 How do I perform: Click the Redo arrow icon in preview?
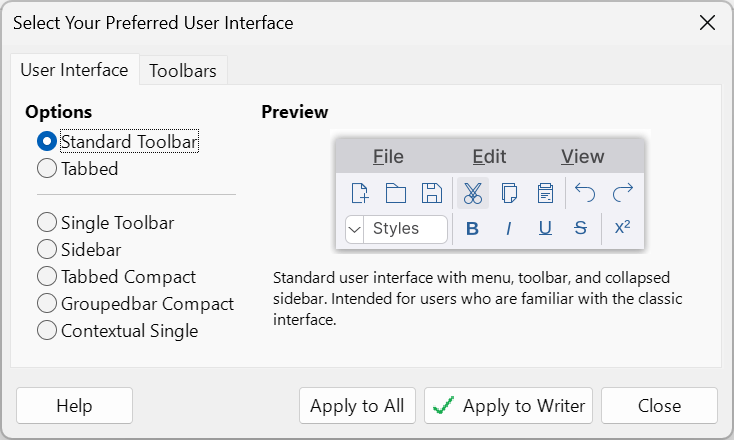pyautogui.click(x=623, y=192)
